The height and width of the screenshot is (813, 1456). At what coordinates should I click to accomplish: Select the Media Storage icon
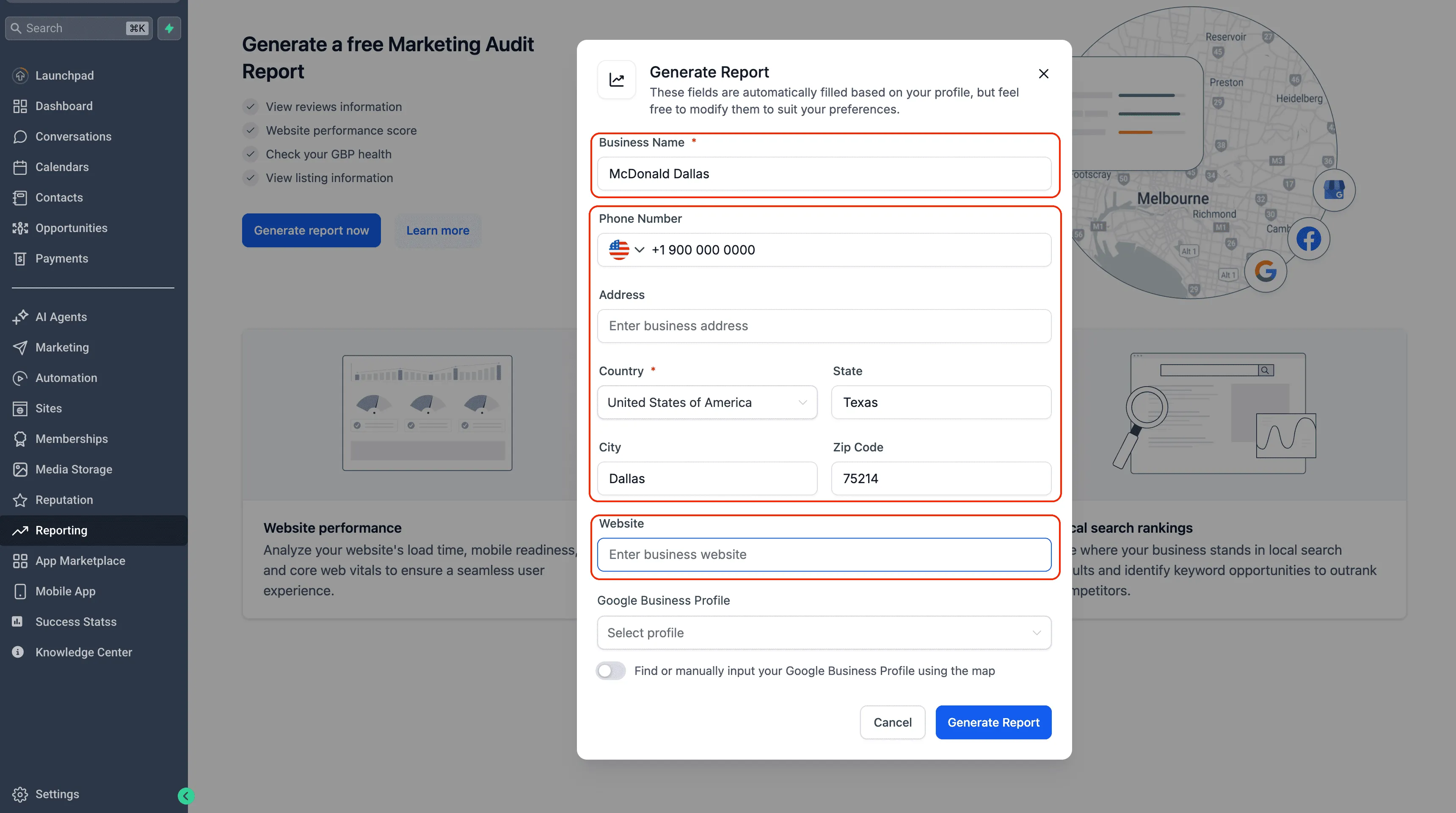pyautogui.click(x=20, y=469)
